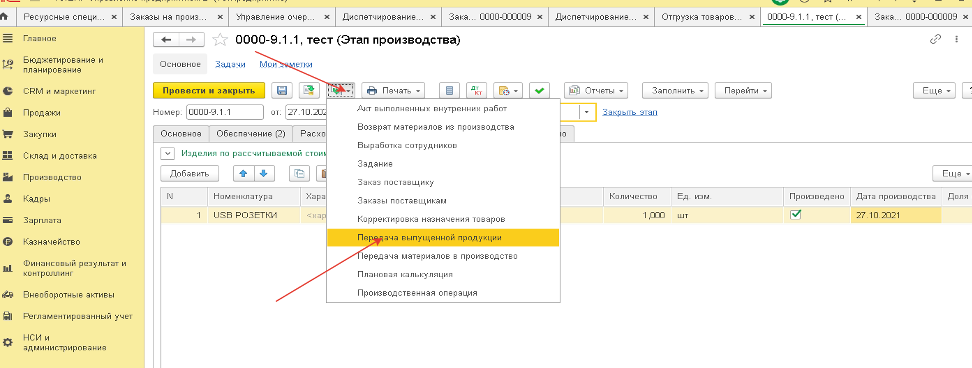Open the Отчеты dropdown
This screenshot has height=368, width=972.
[x=596, y=90]
